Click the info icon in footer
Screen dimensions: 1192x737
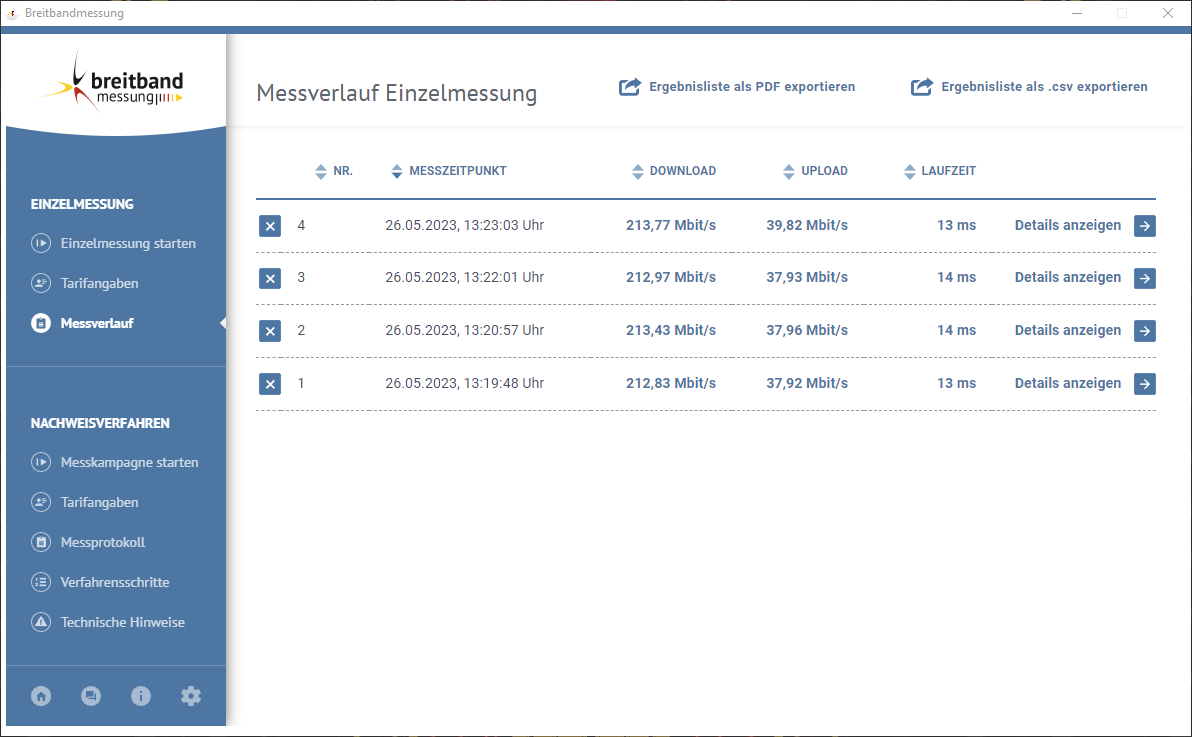pyautogui.click(x=141, y=695)
